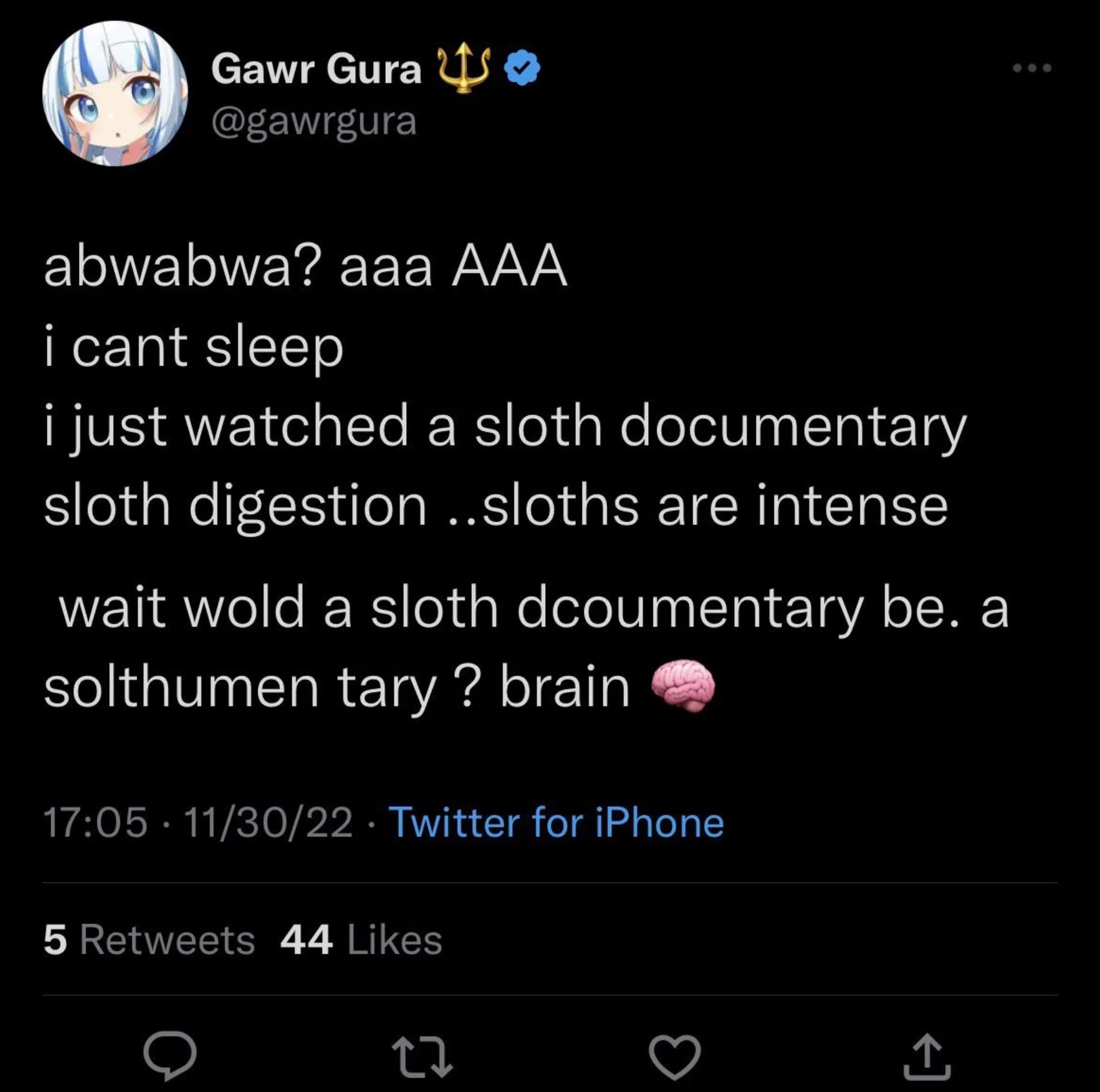View the 5 Retweets list

(x=149, y=940)
